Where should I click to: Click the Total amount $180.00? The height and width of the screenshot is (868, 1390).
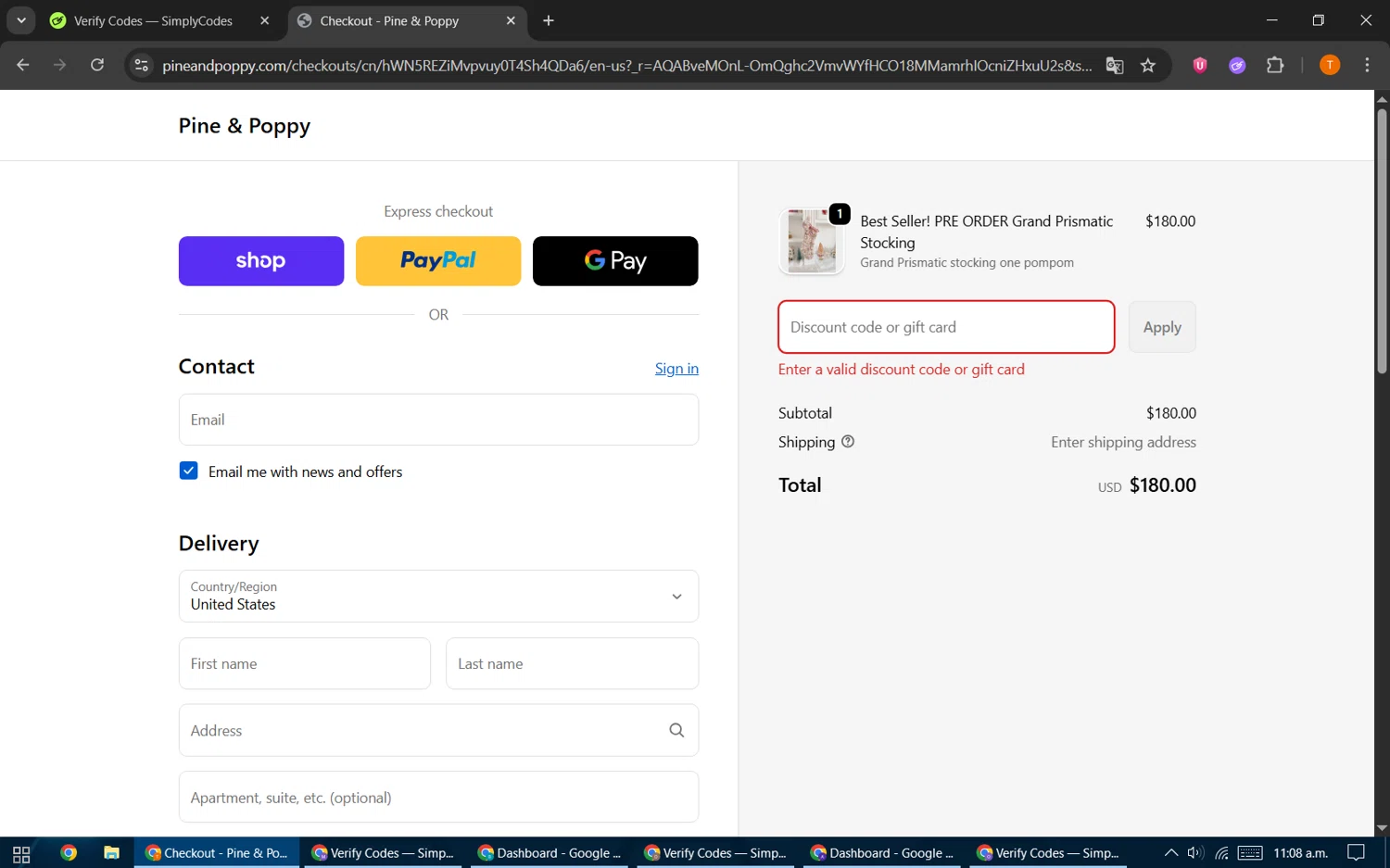(1162, 484)
